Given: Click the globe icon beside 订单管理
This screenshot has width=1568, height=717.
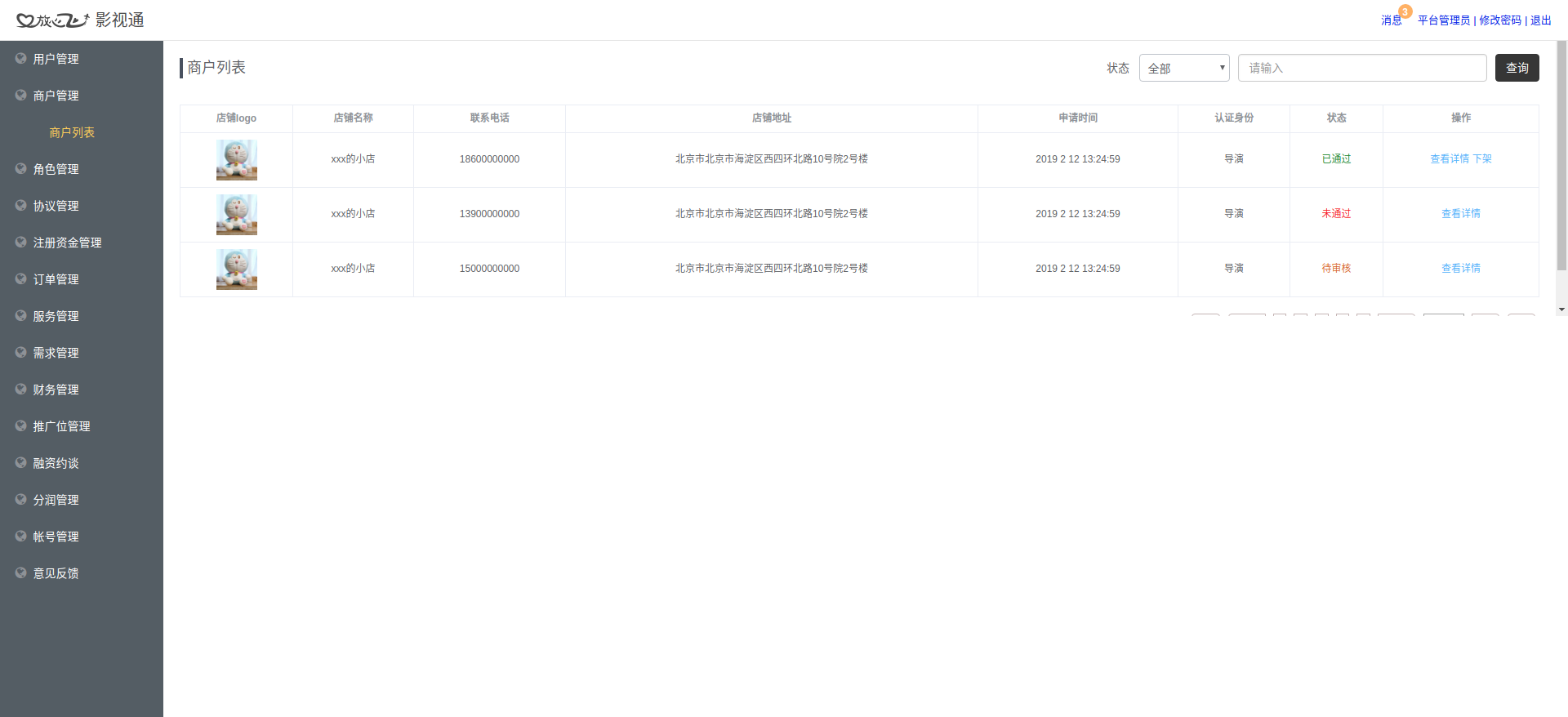Looking at the screenshot, I should tap(21, 279).
